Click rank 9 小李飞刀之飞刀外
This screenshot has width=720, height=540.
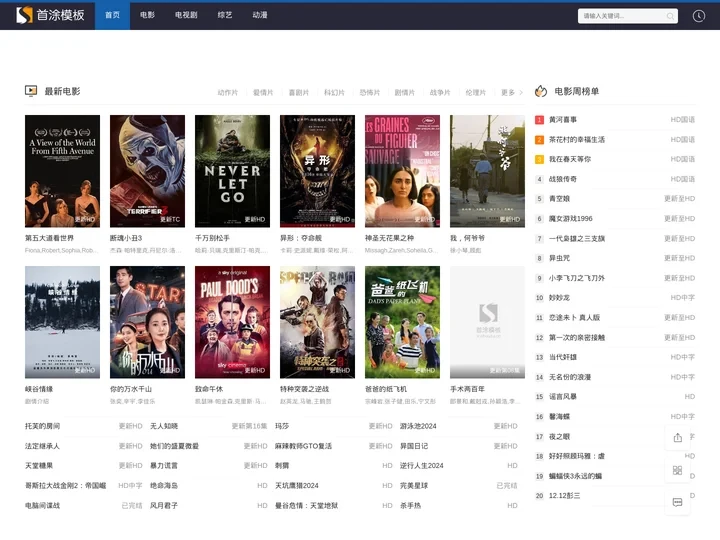[577, 278]
